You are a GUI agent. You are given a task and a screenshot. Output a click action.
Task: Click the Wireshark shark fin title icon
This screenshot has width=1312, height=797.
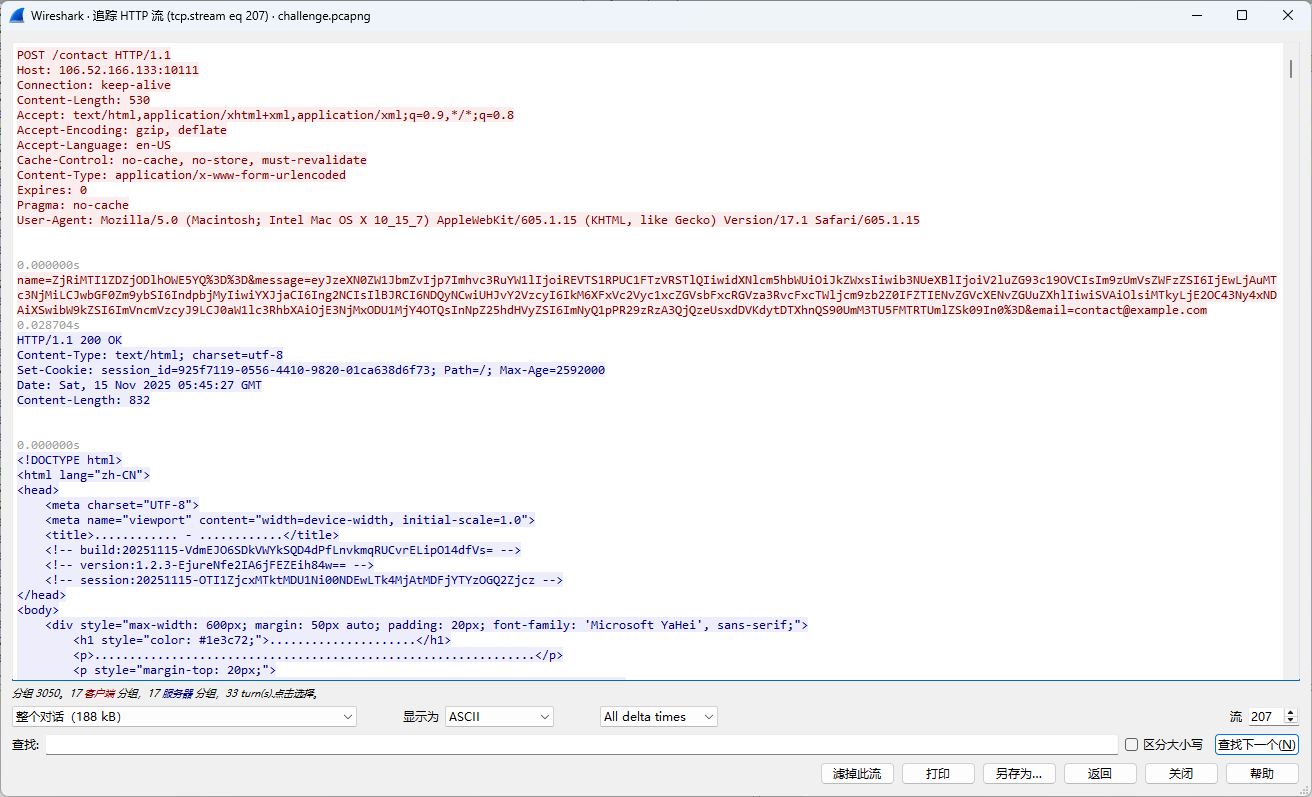coord(16,16)
